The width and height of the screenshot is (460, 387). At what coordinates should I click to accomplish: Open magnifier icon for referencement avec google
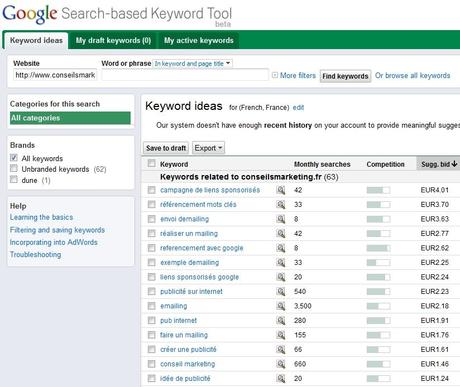point(281,248)
